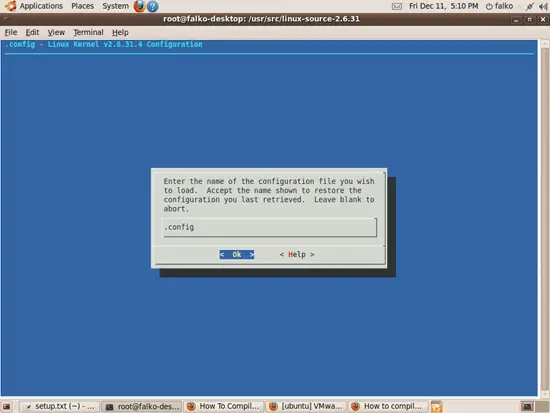Open the System menu in top panel

115,6
